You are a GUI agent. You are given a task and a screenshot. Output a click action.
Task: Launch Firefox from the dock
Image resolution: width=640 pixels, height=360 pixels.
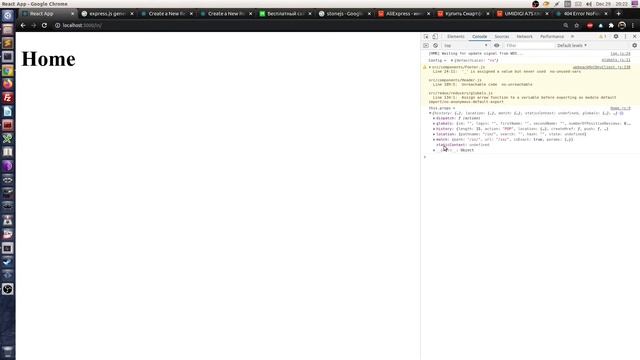[x=7, y=84]
